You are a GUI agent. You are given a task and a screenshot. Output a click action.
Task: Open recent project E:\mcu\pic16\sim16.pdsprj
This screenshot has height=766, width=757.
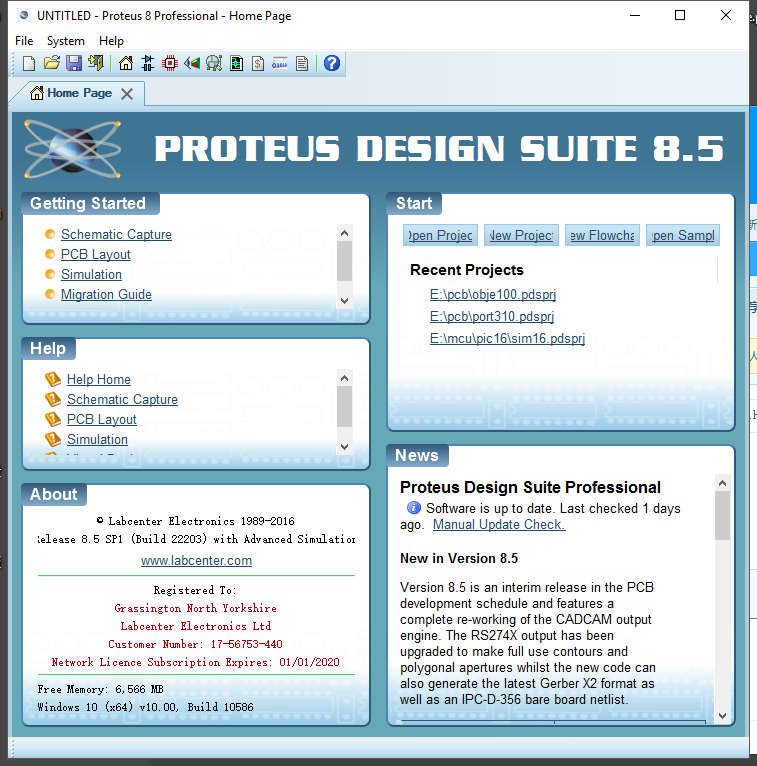[x=507, y=339]
